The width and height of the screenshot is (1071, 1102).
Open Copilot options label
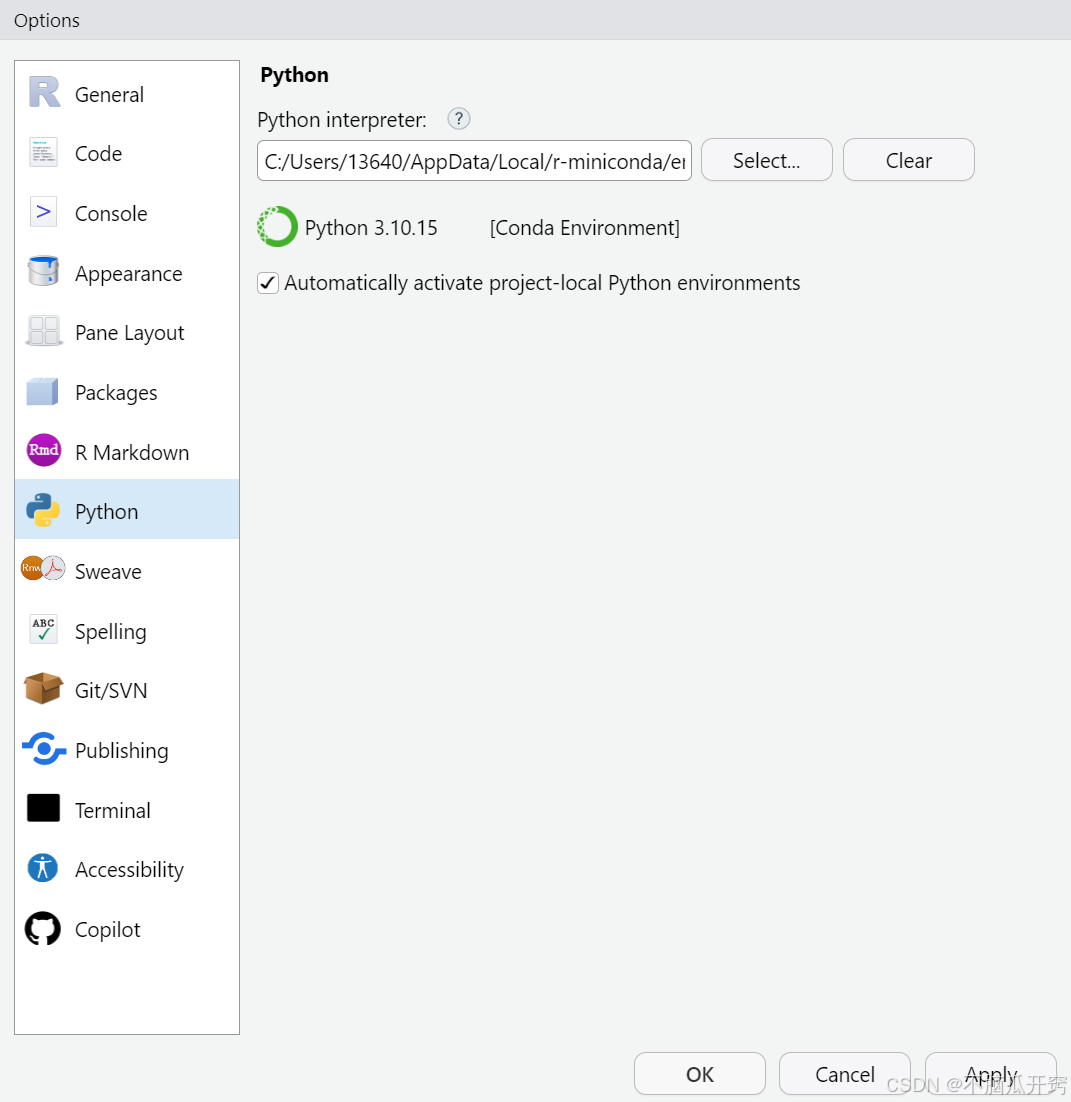(108, 930)
